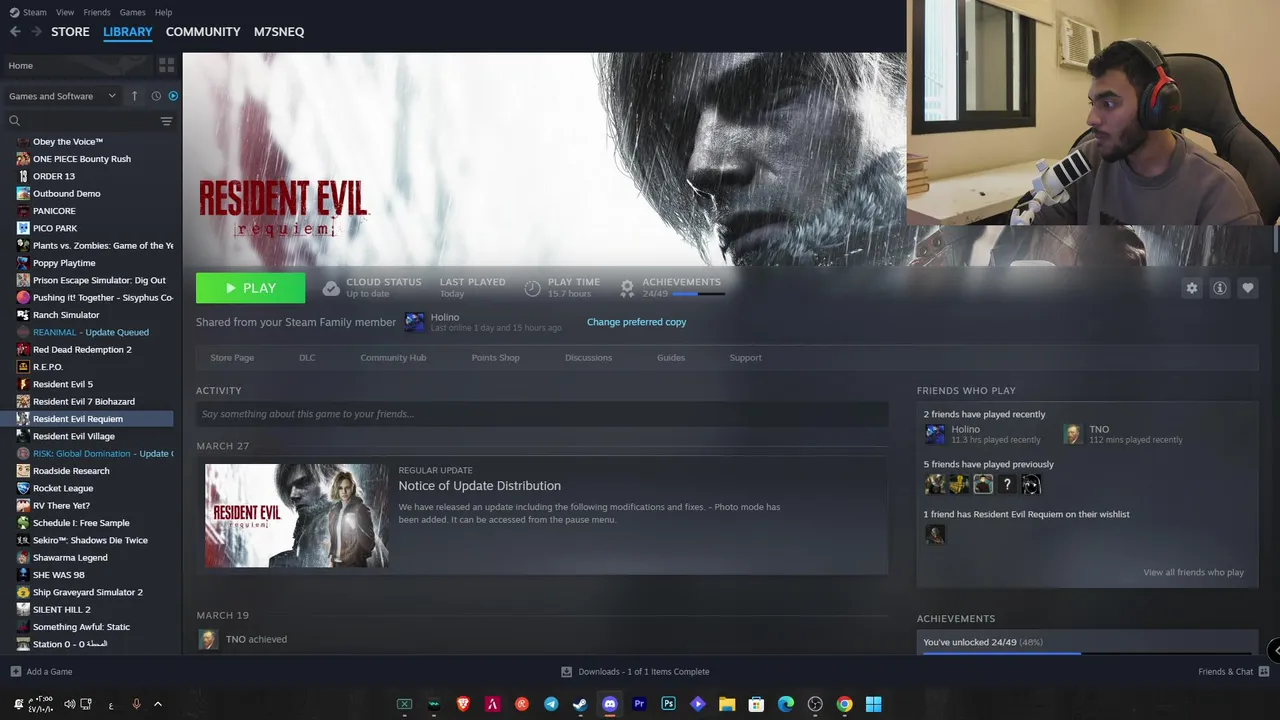This screenshot has width=1280, height=720.
Task: Open the game's Store Page link
Action: point(232,358)
